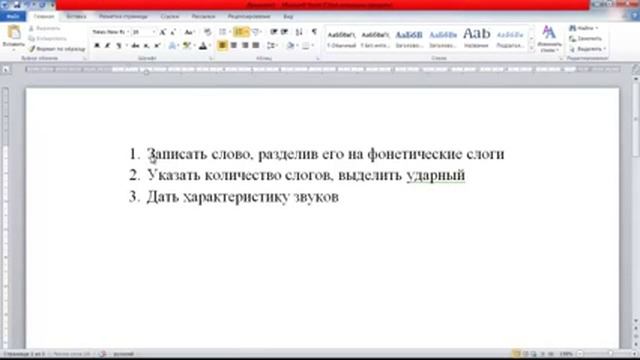
Task: Switch to the Вставка (Insert) tab
Action: click(76, 16)
